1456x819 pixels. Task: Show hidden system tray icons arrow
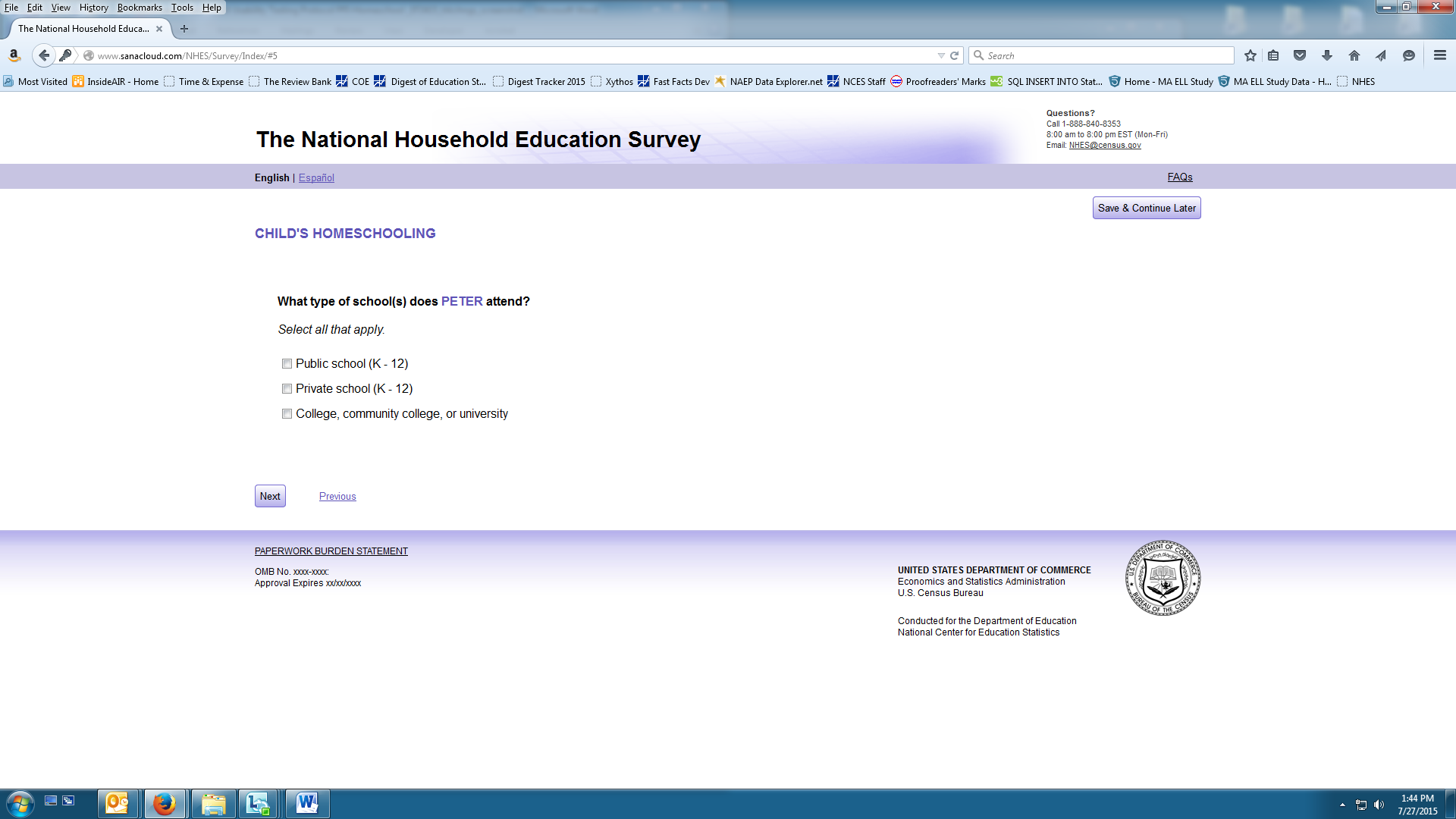pyautogui.click(x=1342, y=805)
